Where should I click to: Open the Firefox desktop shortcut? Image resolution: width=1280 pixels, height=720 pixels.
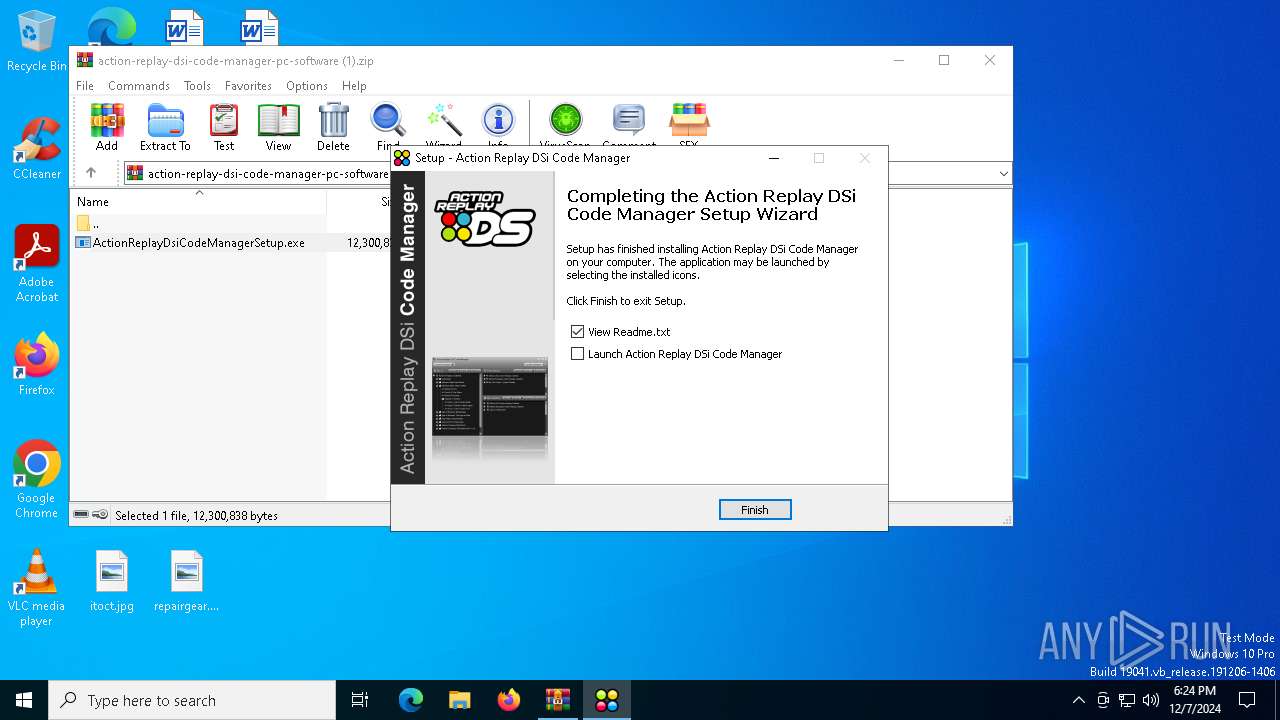pyautogui.click(x=37, y=364)
